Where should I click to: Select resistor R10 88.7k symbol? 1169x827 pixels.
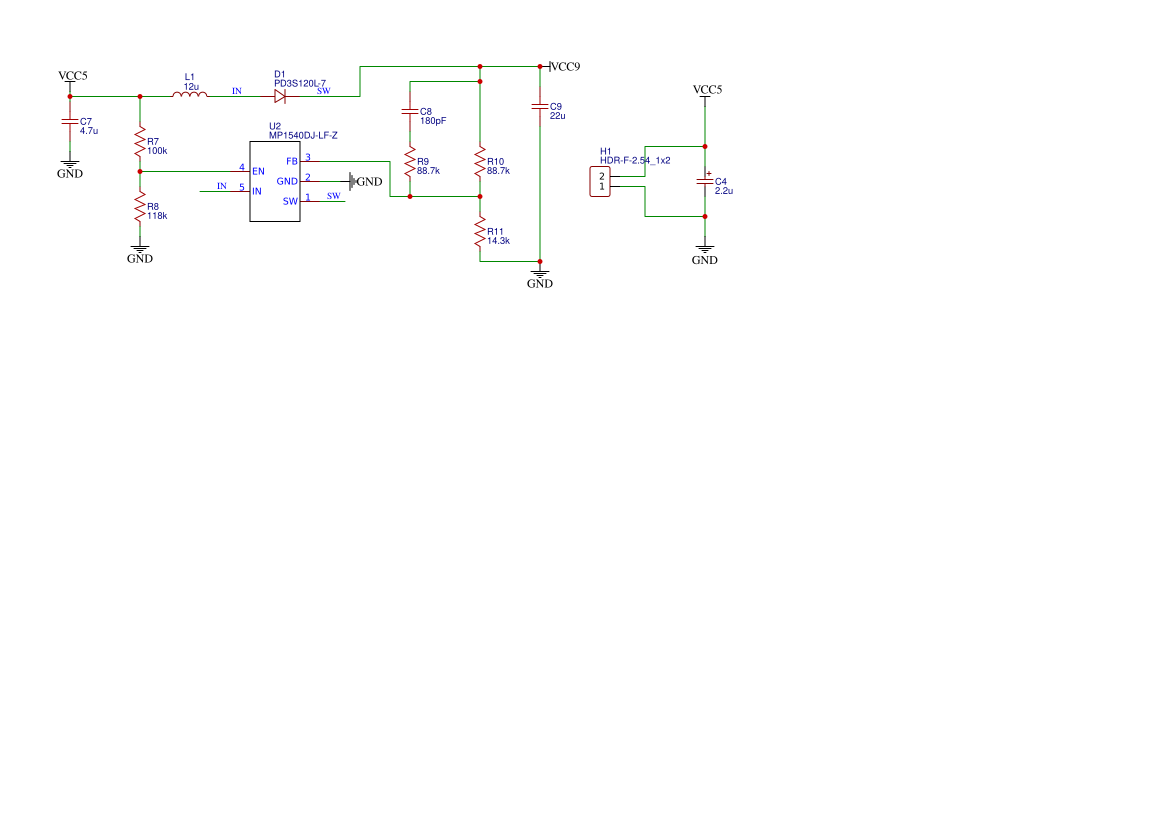tap(480, 162)
